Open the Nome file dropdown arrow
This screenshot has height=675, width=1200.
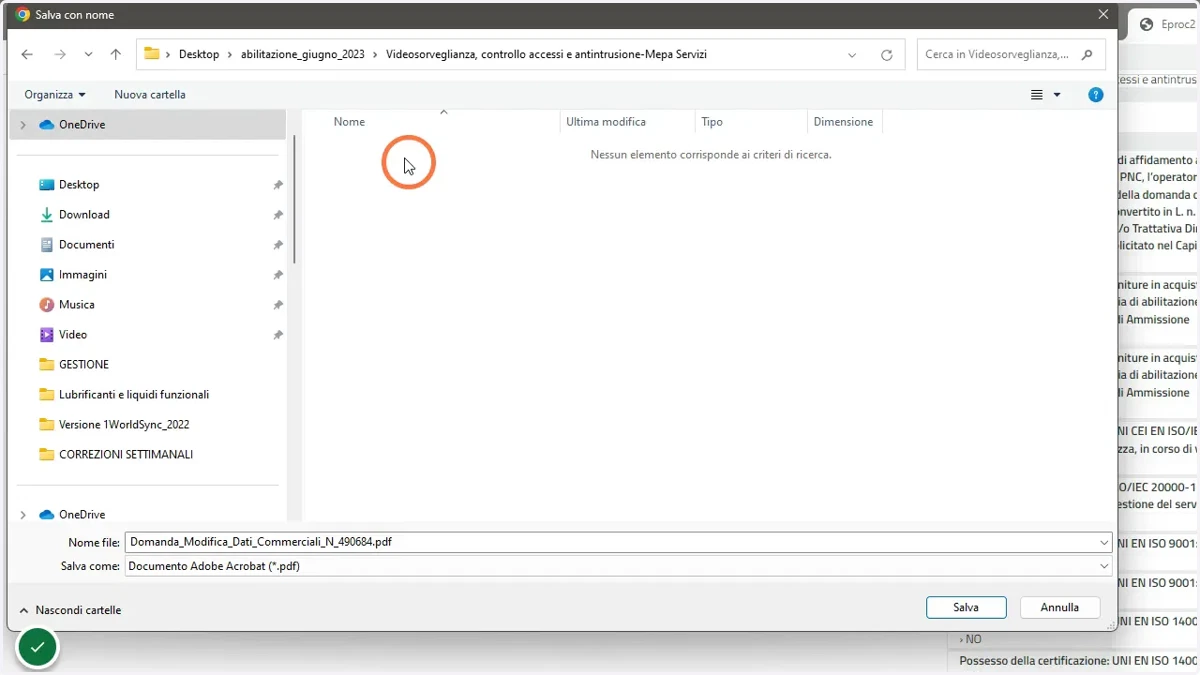pos(1104,542)
